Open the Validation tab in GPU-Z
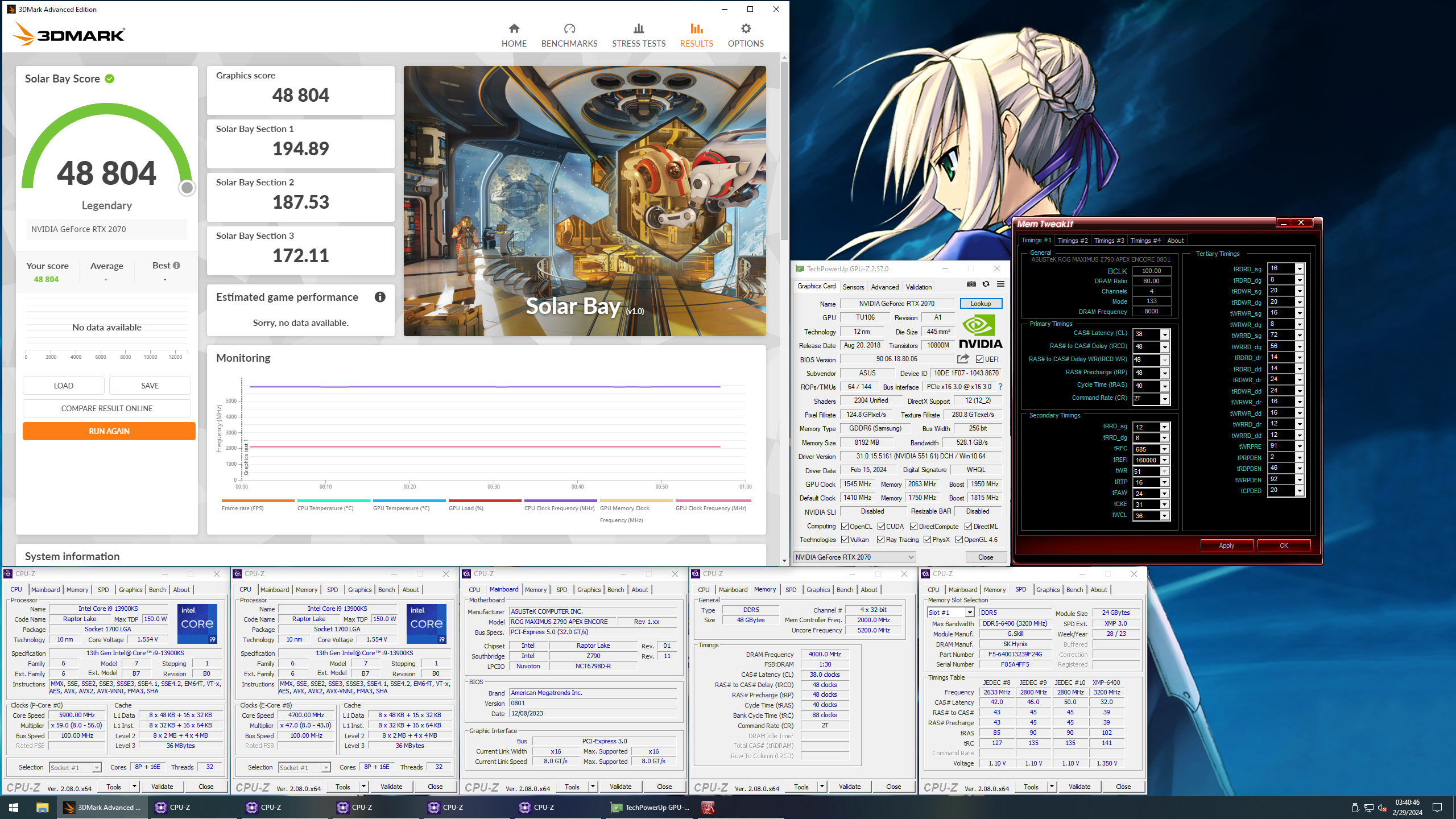The width and height of the screenshot is (1456, 819). point(919,287)
